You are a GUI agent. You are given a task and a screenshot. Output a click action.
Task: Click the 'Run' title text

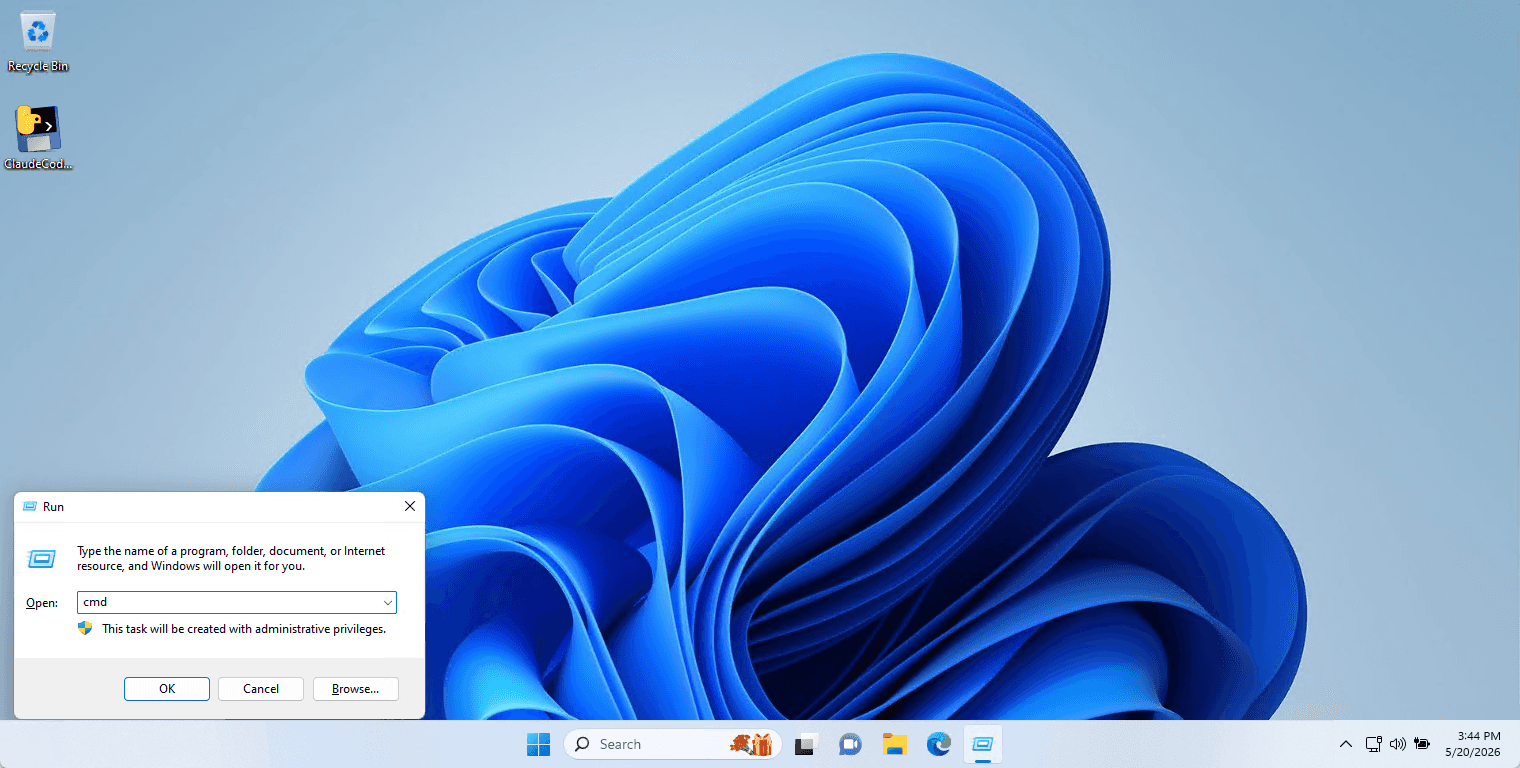point(53,507)
